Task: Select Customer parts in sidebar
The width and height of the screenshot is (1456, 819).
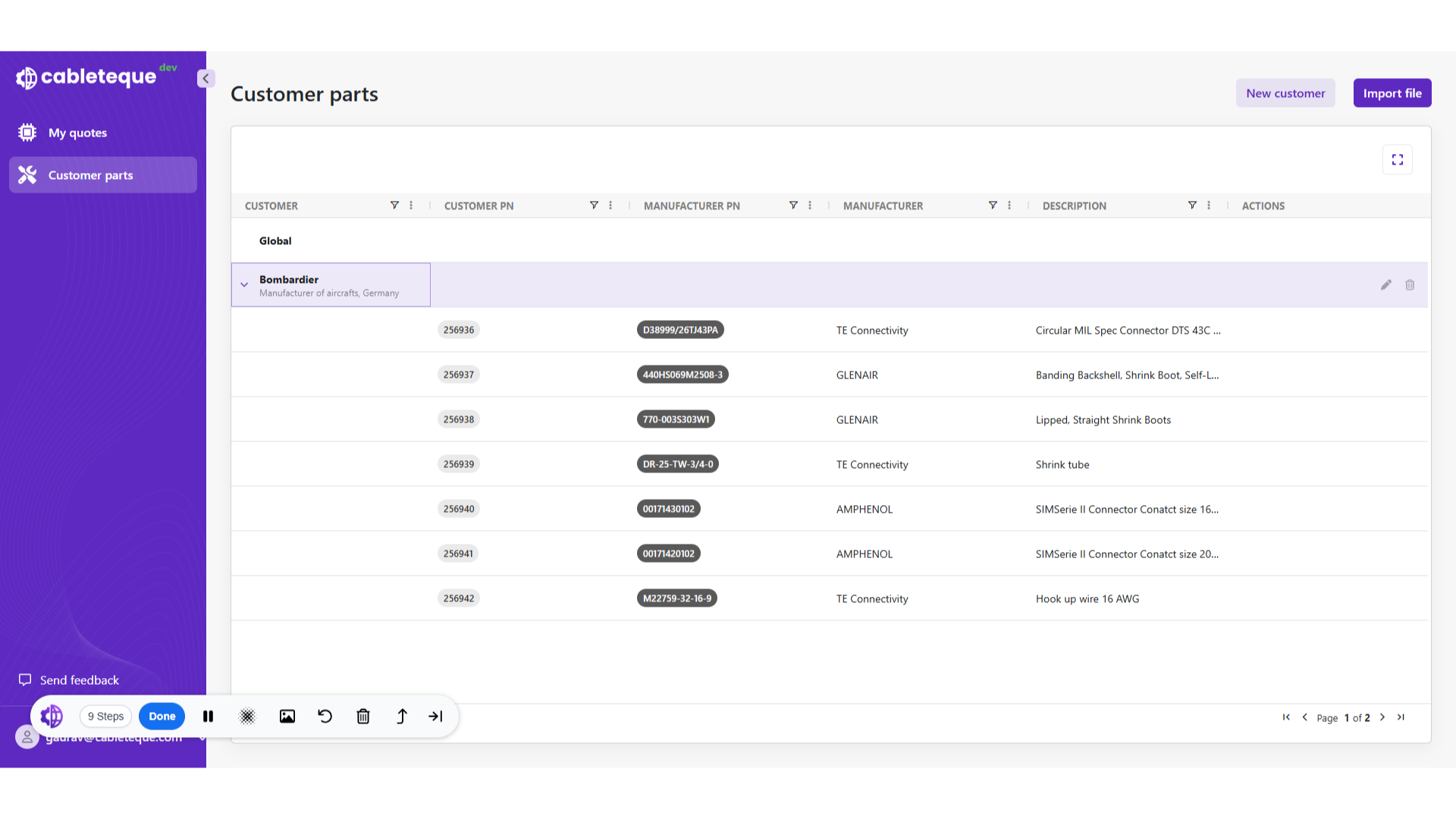Action: coord(90,175)
